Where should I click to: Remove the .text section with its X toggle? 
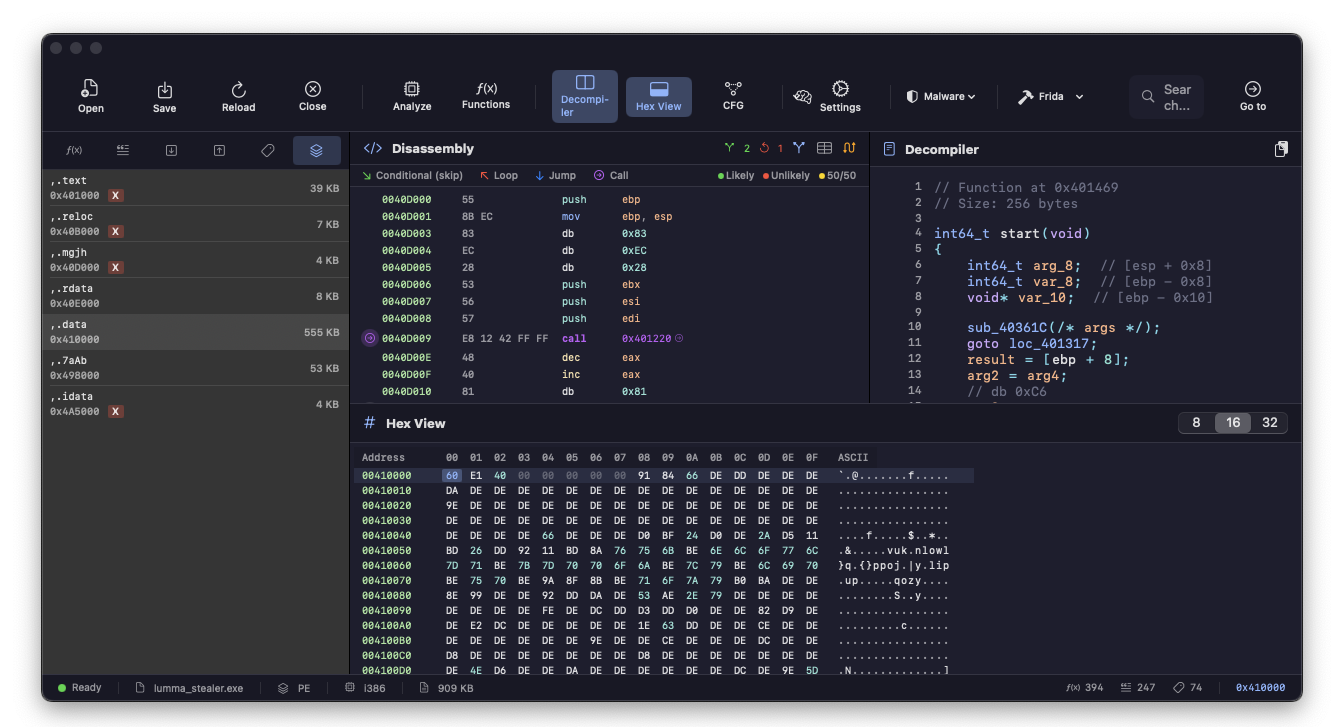[x=117, y=196]
